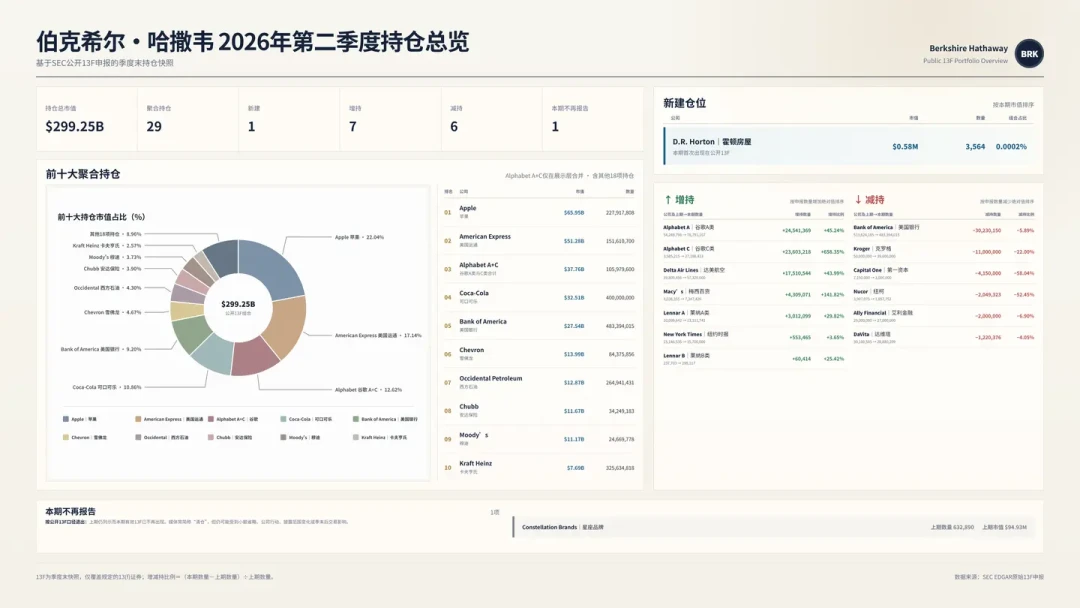Select the Coca-Cola legend color swatch
The height and width of the screenshot is (608, 1080).
point(283,419)
